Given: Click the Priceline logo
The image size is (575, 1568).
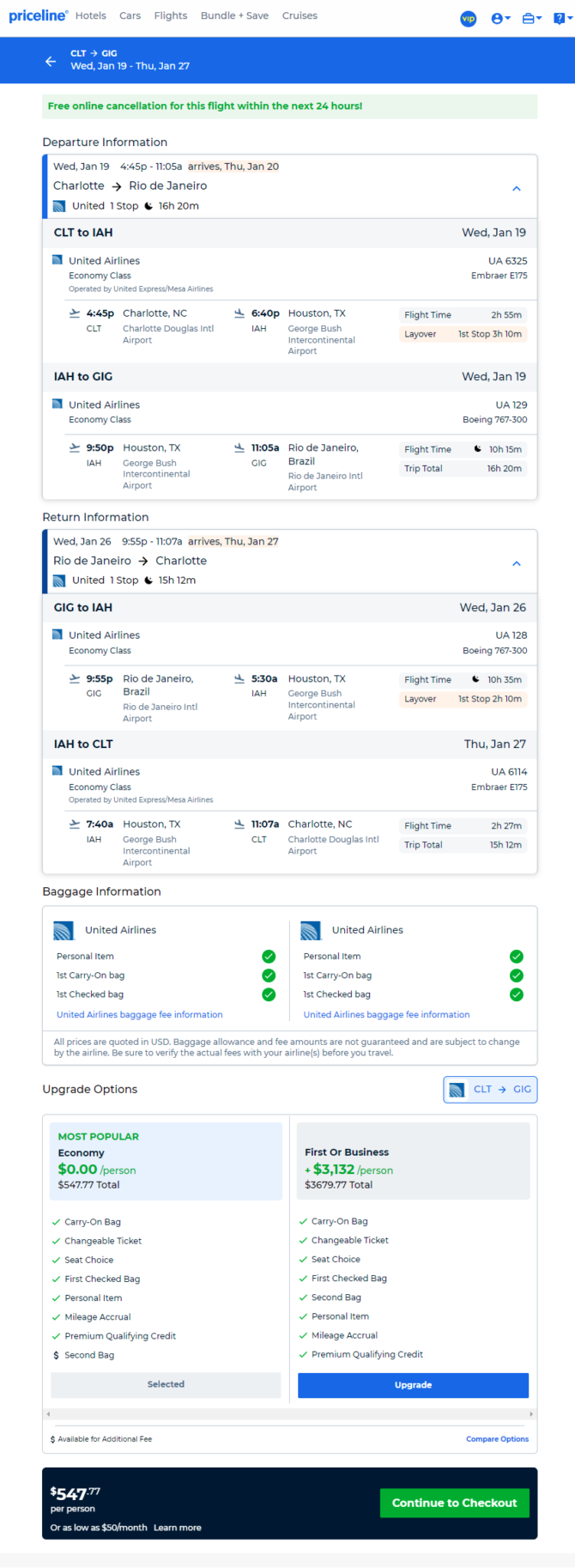Looking at the screenshot, I should tap(38, 15).
